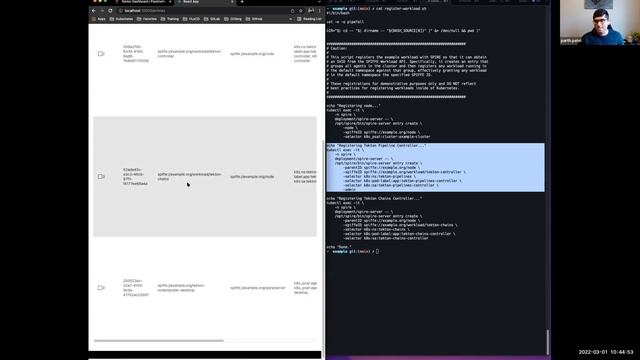
Task: Switch to the React App tab
Action: tap(203, 2)
